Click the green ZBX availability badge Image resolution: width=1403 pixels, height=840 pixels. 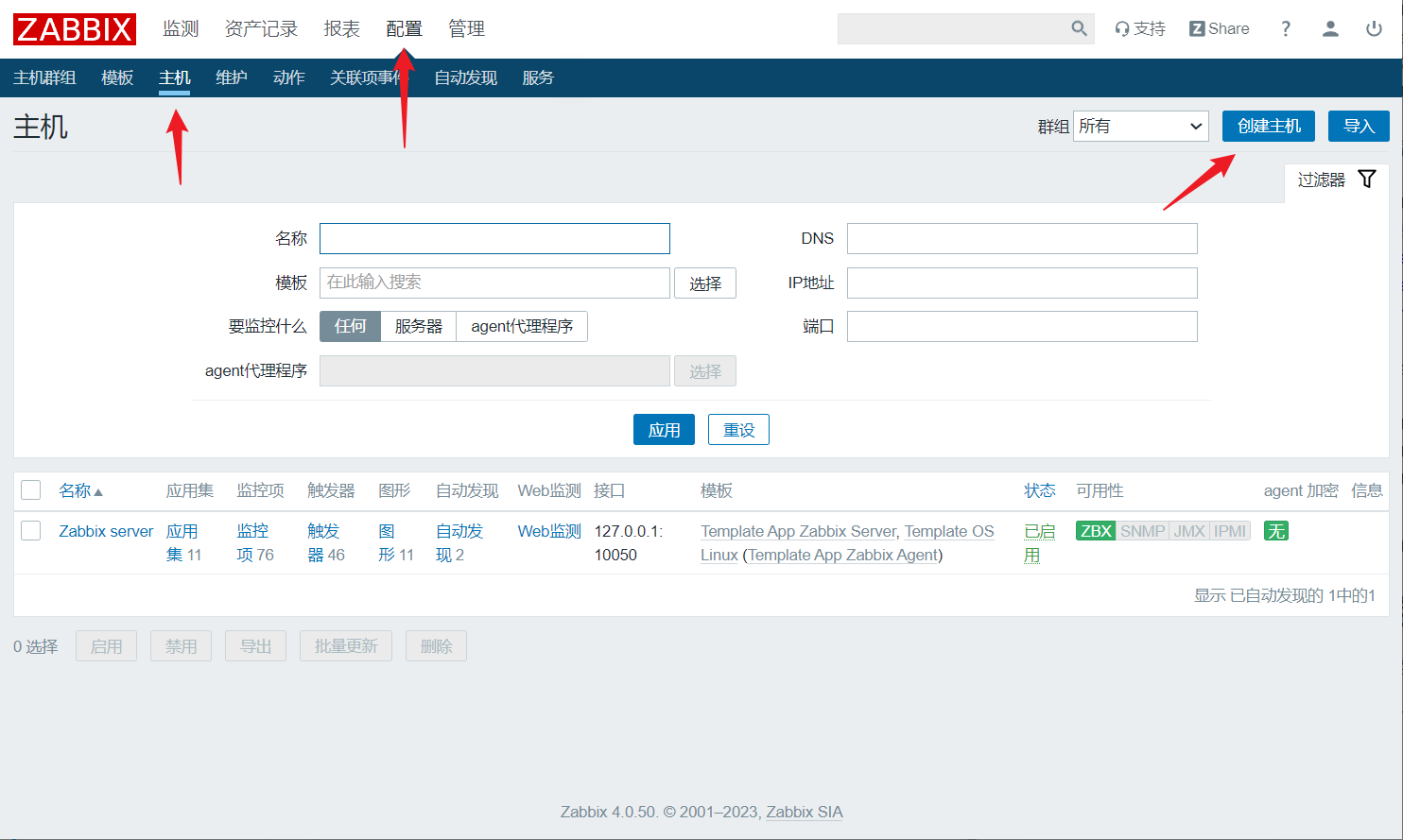pos(1095,531)
